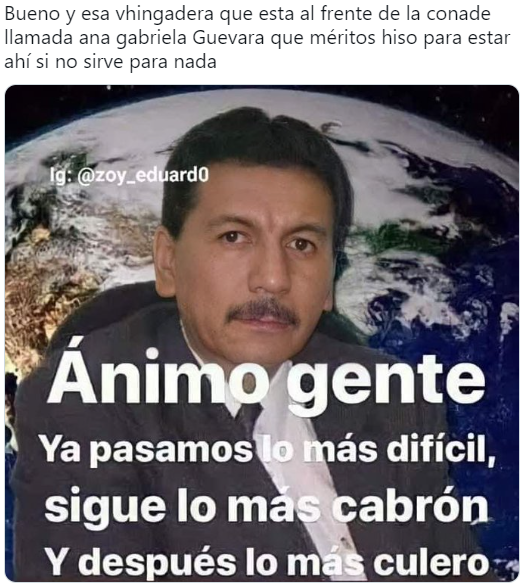Viewport: 525px width, 587px height.
Task: Open the attached meme image
Action: pos(262,333)
